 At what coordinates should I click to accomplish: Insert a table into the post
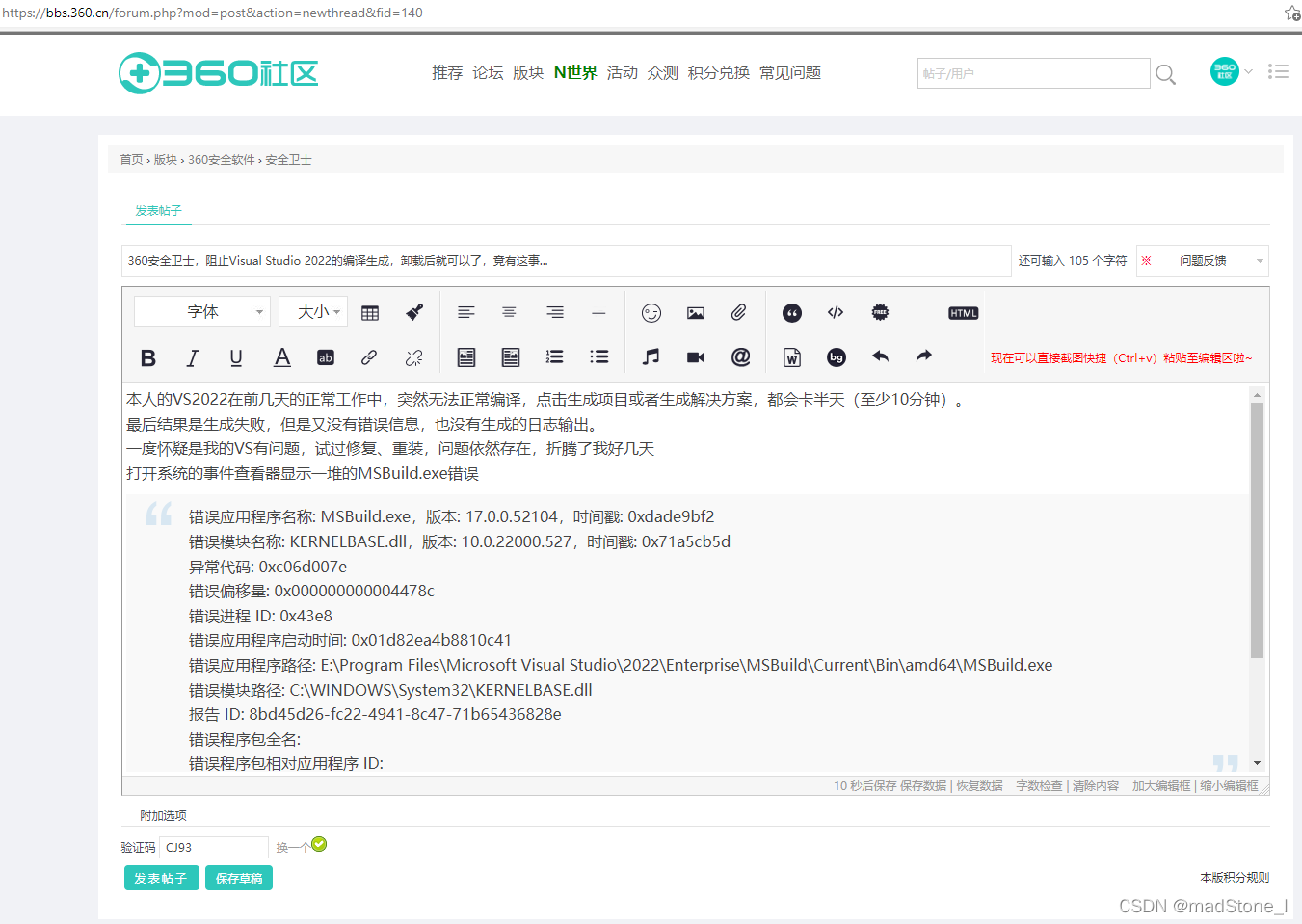(370, 312)
